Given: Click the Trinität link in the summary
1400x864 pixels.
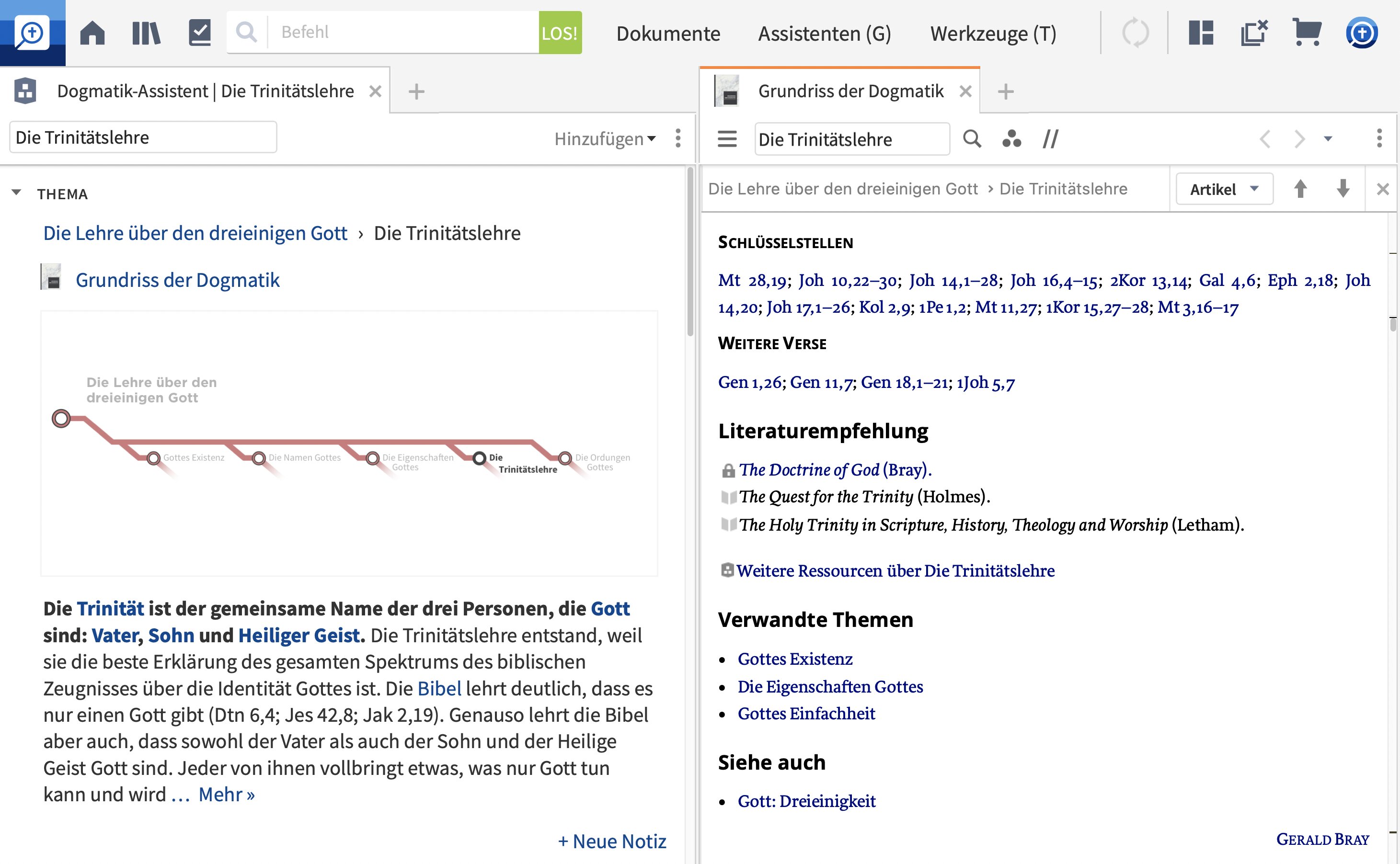Looking at the screenshot, I should tap(110, 609).
